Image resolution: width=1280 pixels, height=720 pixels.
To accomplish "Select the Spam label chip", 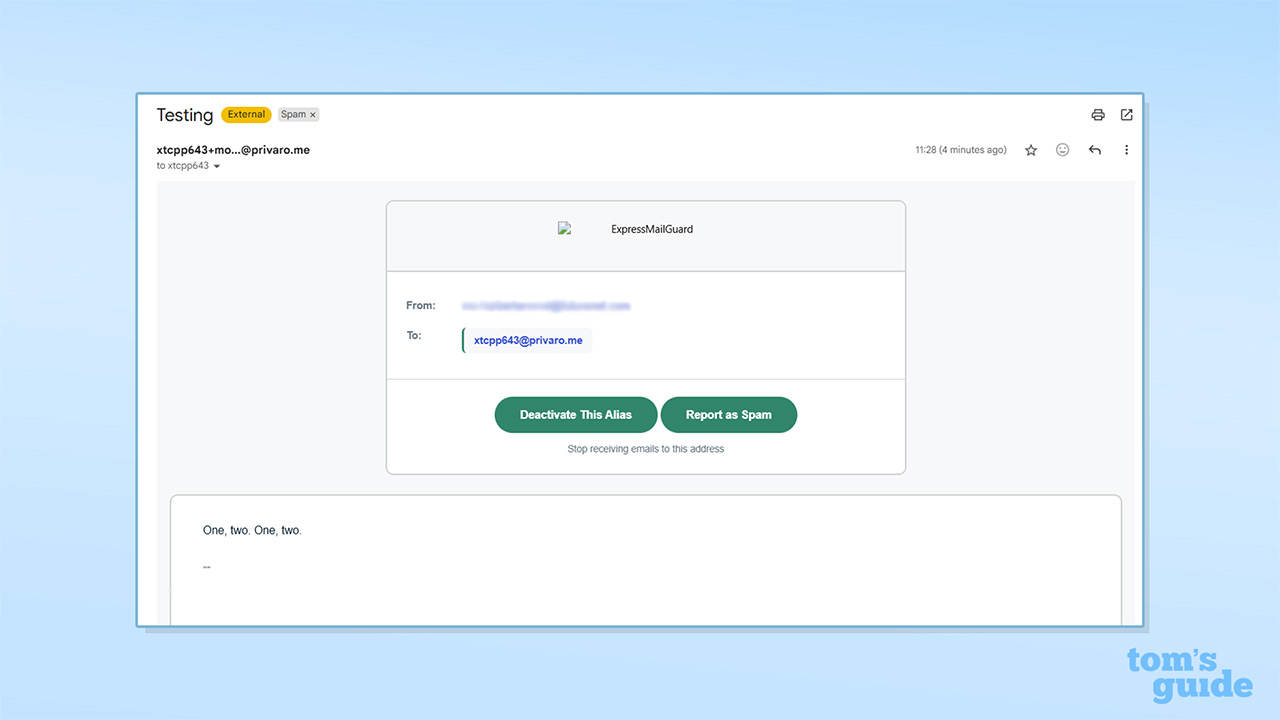I will click(x=293, y=114).
